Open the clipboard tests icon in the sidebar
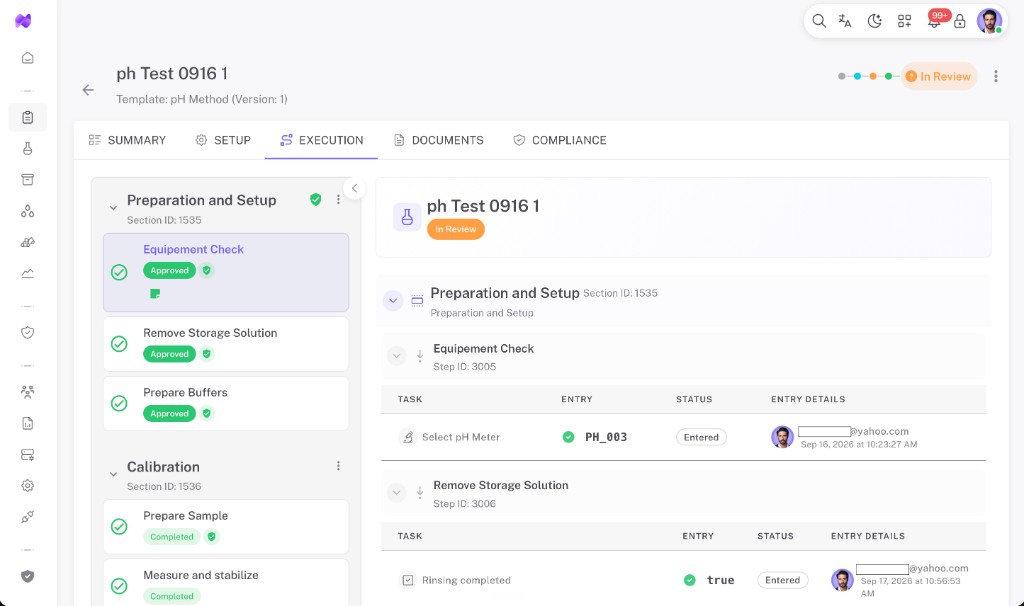 pyautogui.click(x=27, y=118)
